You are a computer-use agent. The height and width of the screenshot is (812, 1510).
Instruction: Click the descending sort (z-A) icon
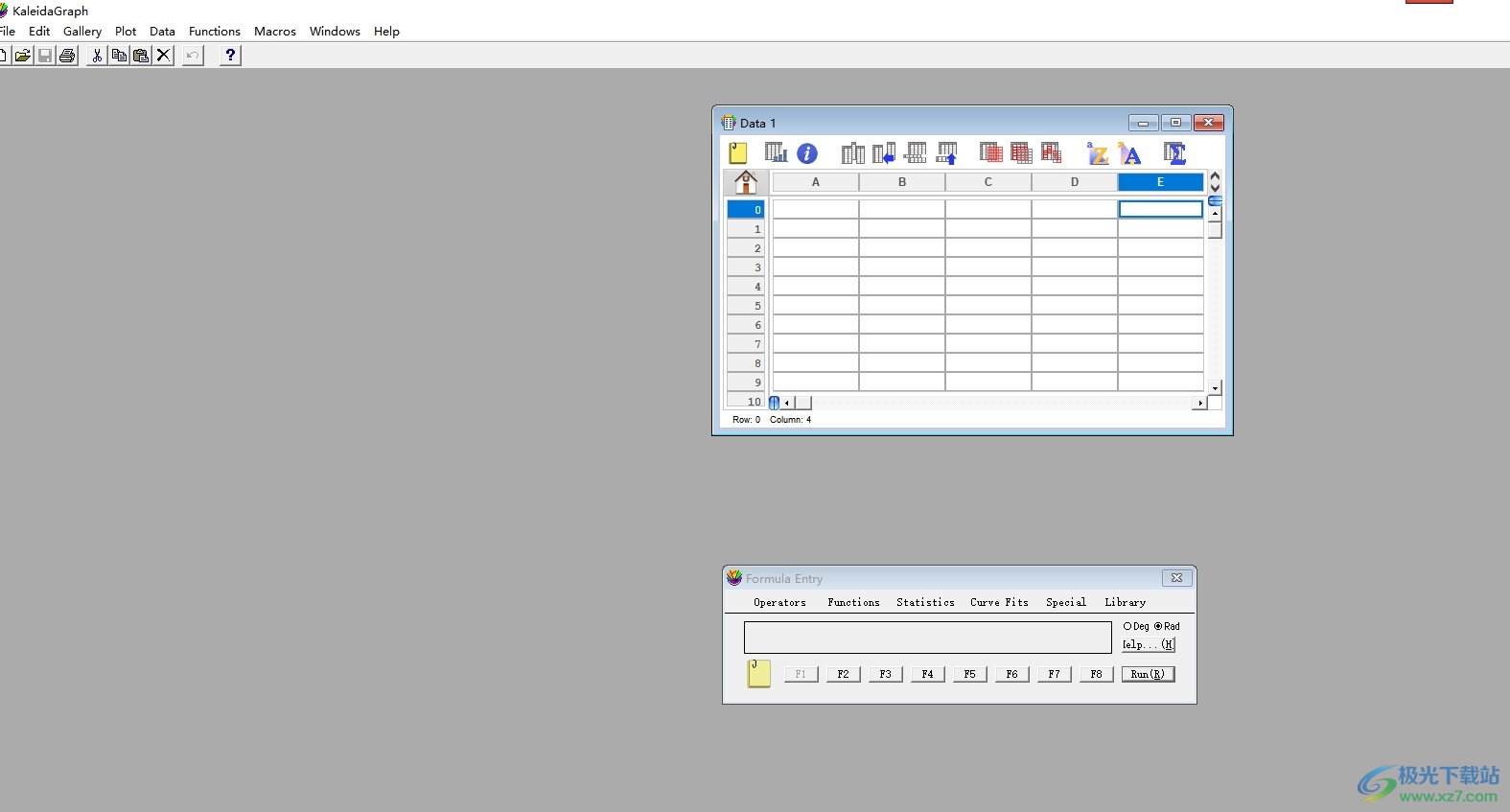[1130, 153]
